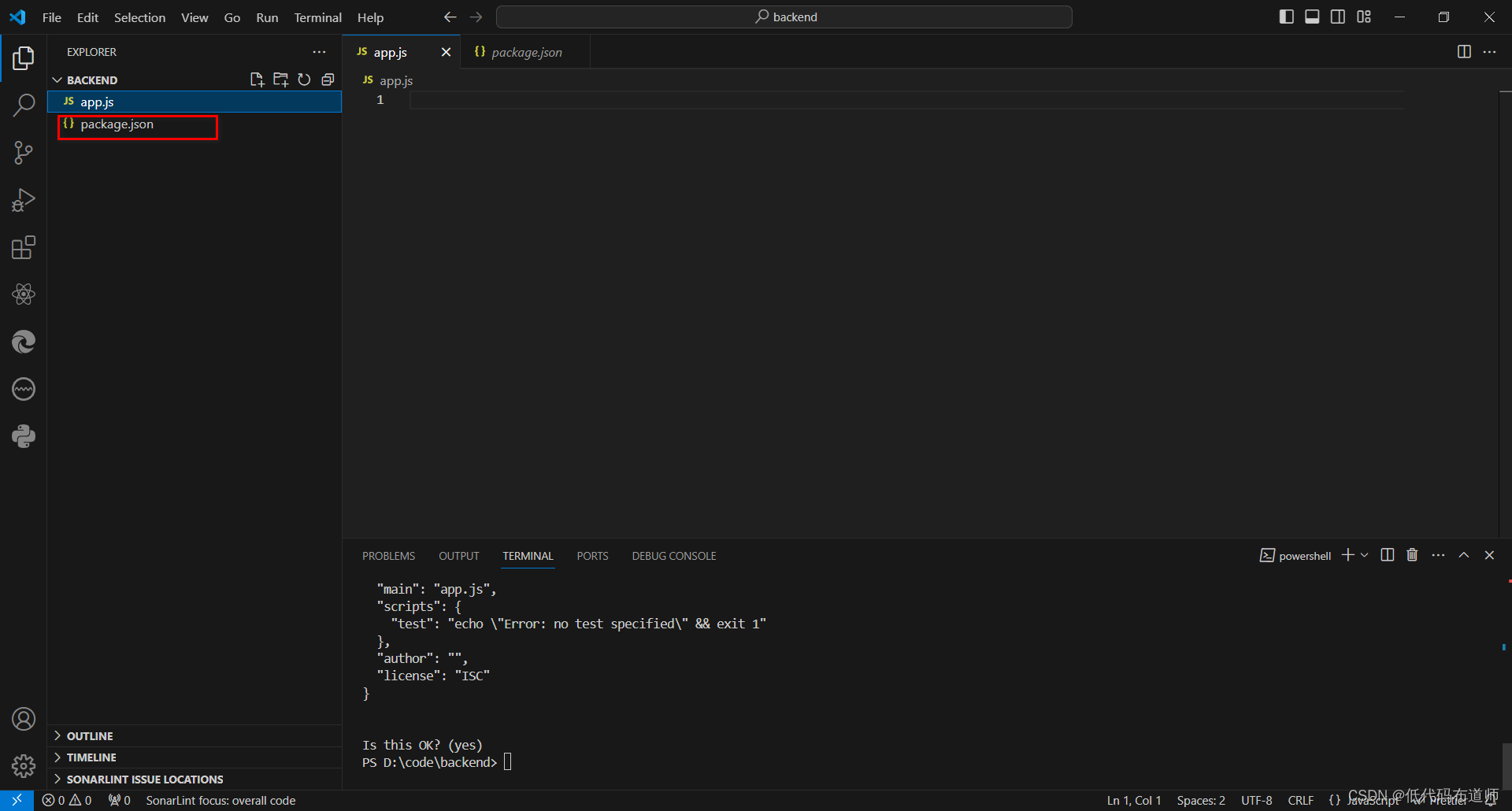Maximize the terminal panel size

[1464, 555]
